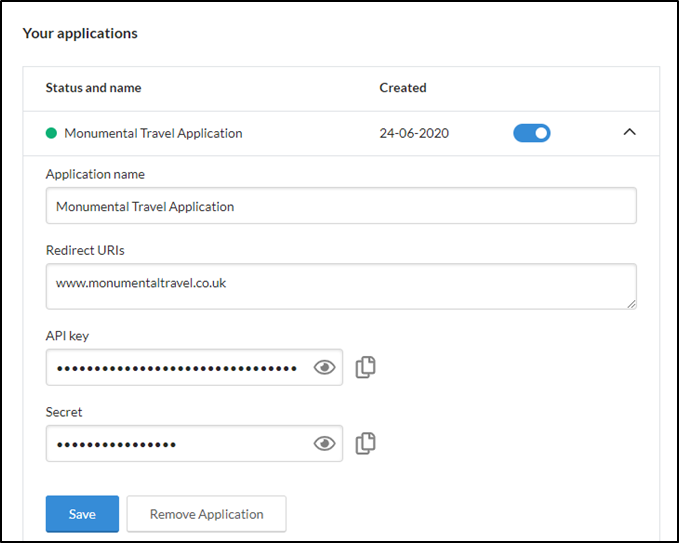Click inside the masked API key field

(176, 368)
